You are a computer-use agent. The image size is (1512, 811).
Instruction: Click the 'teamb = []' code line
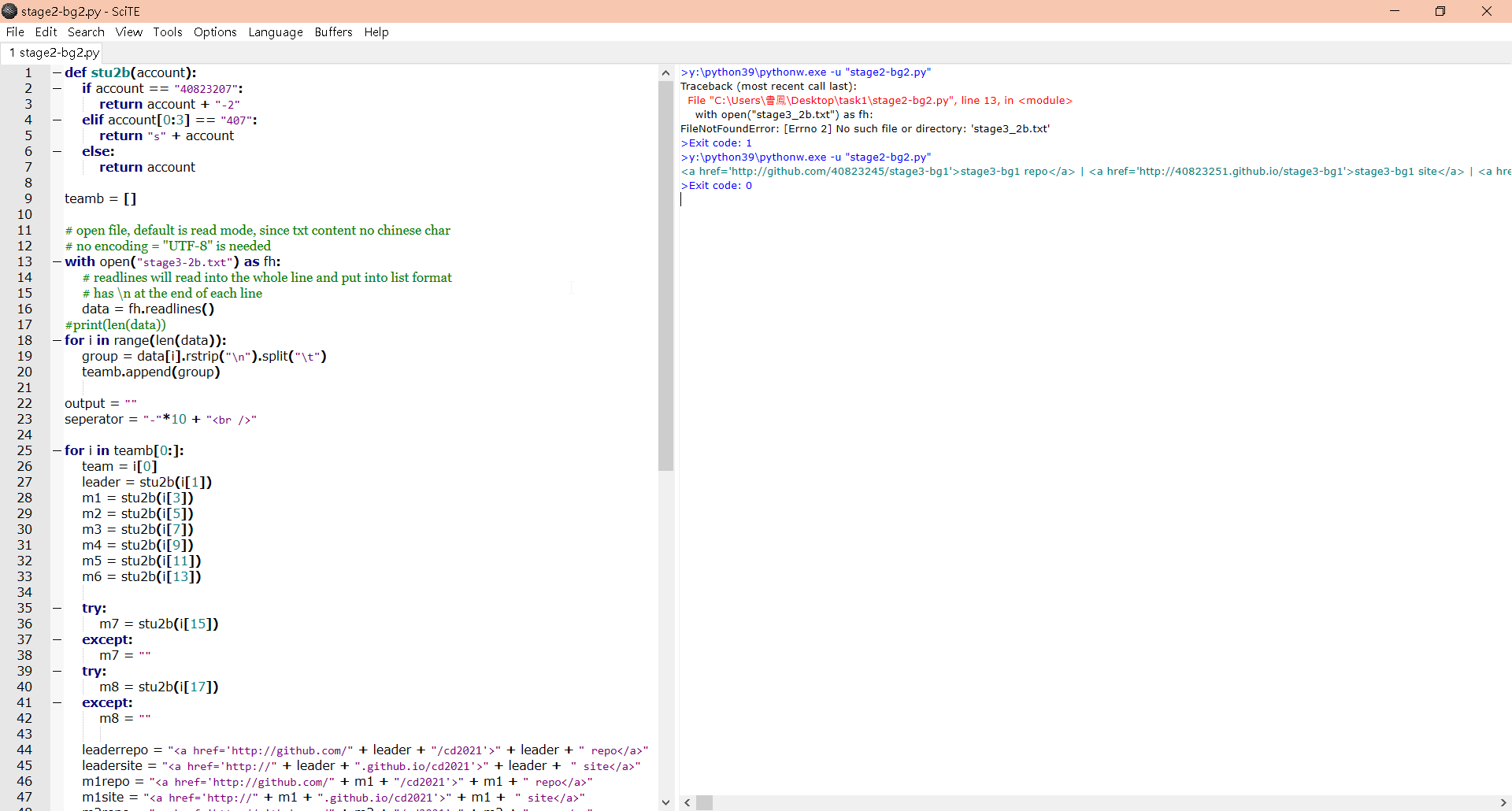(100, 198)
